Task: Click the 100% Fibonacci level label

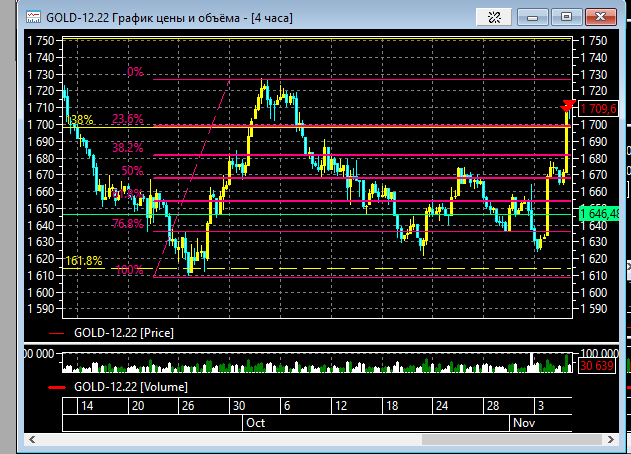Action: (130, 270)
